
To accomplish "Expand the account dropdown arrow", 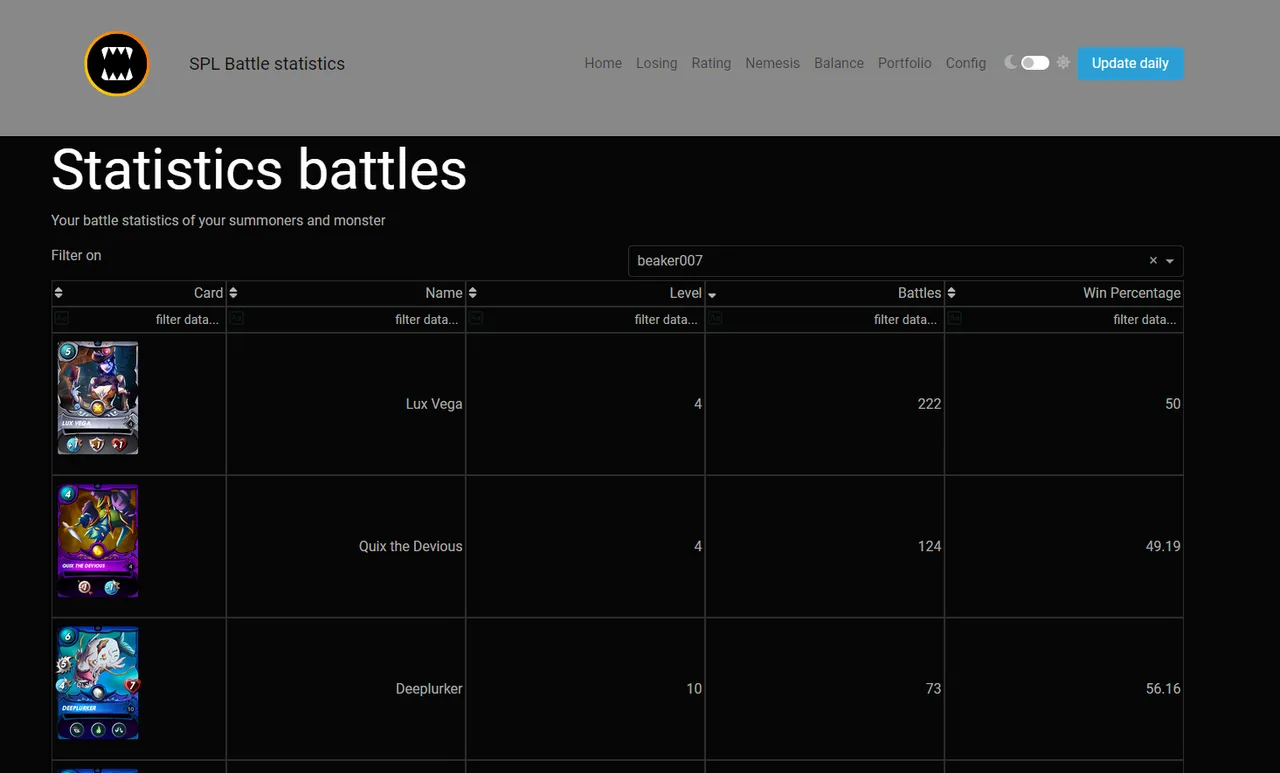I will coord(1170,261).
